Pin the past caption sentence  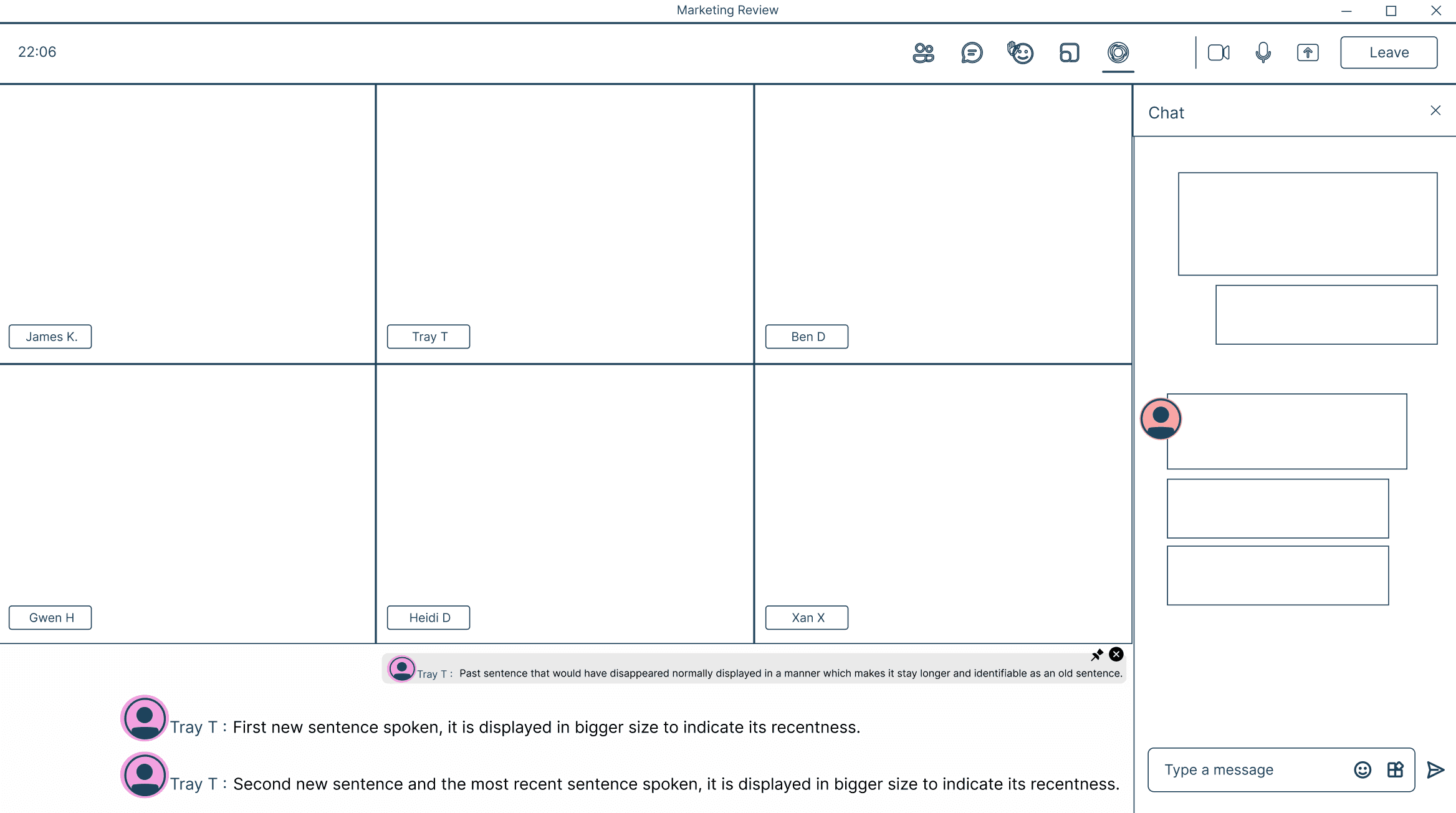1097,655
